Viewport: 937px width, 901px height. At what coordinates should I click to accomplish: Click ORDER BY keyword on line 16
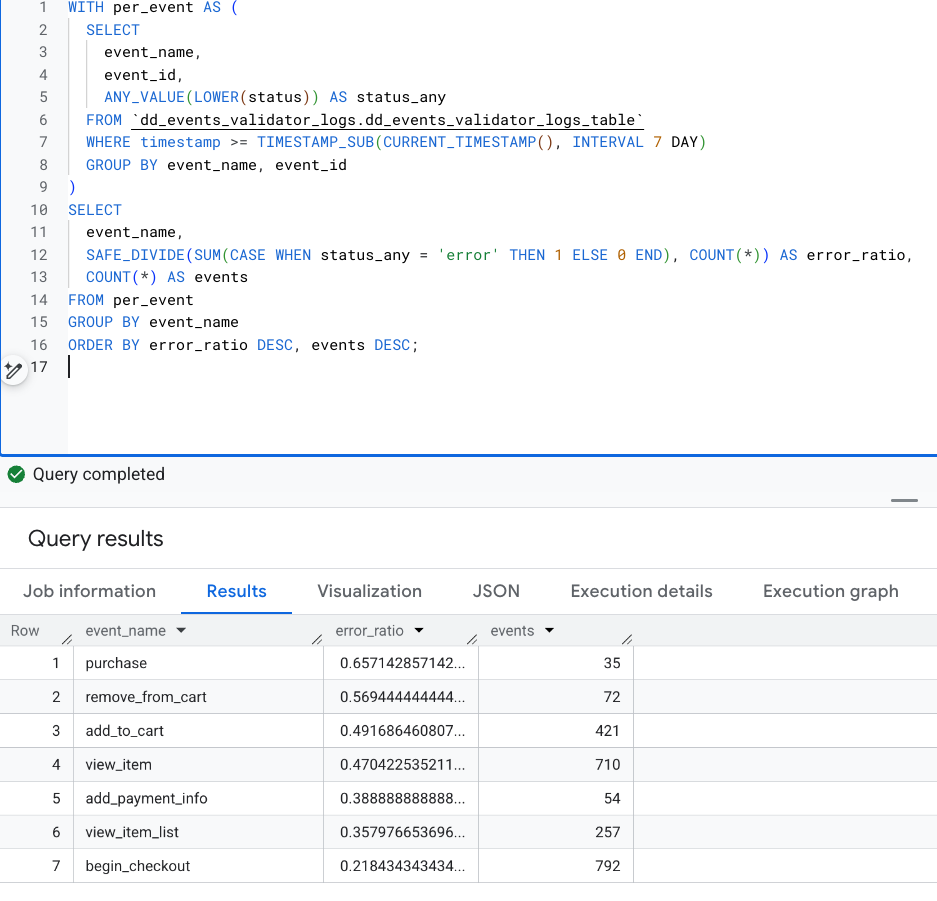point(103,345)
